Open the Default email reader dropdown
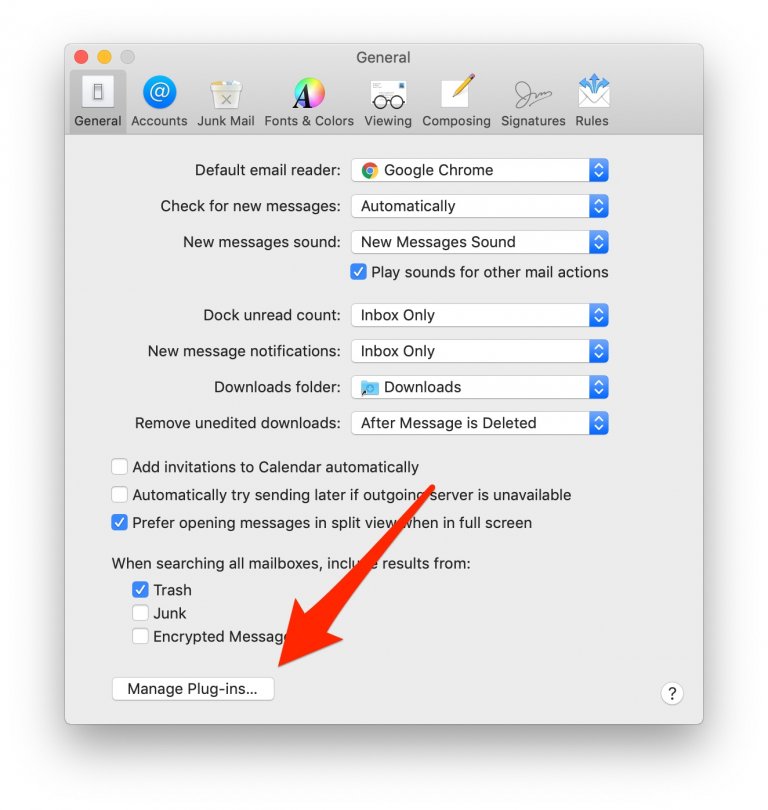Image resolution: width=768 pixels, height=810 pixels. 480,170
